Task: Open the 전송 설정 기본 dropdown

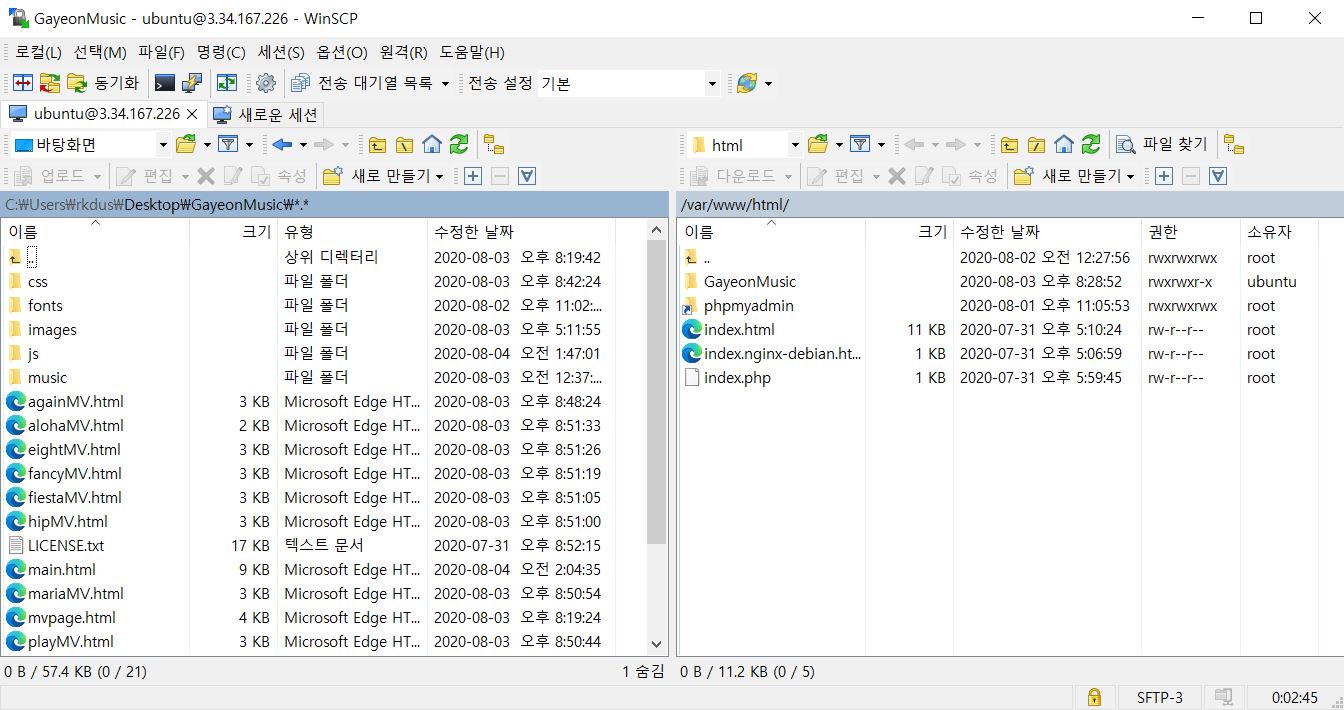Action: [x=712, y=83]
